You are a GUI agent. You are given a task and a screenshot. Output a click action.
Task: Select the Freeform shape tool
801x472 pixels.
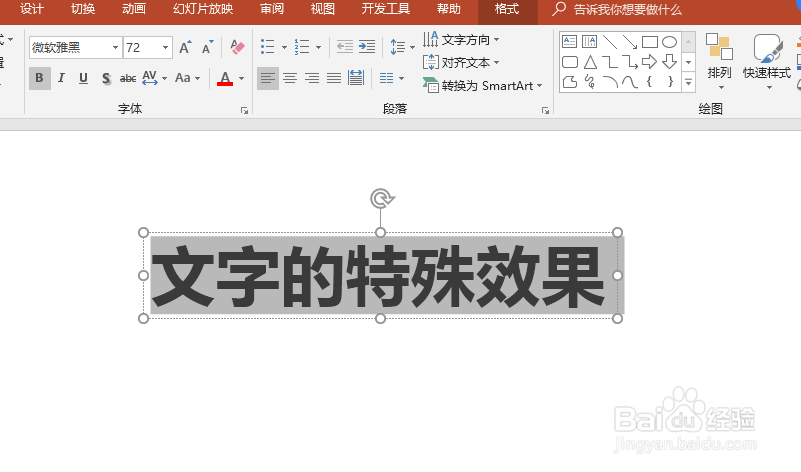570,82
